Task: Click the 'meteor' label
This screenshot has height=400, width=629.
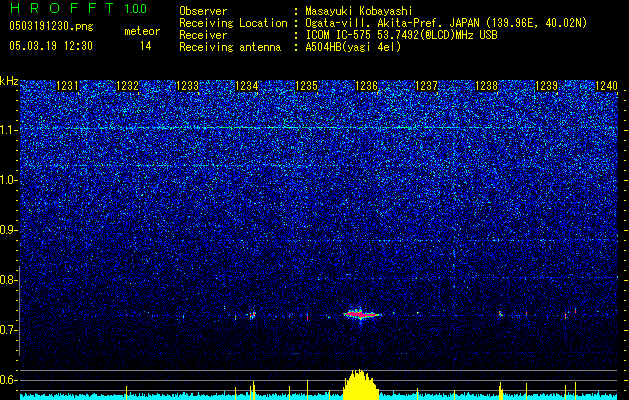Action: [x=142, y=31]
